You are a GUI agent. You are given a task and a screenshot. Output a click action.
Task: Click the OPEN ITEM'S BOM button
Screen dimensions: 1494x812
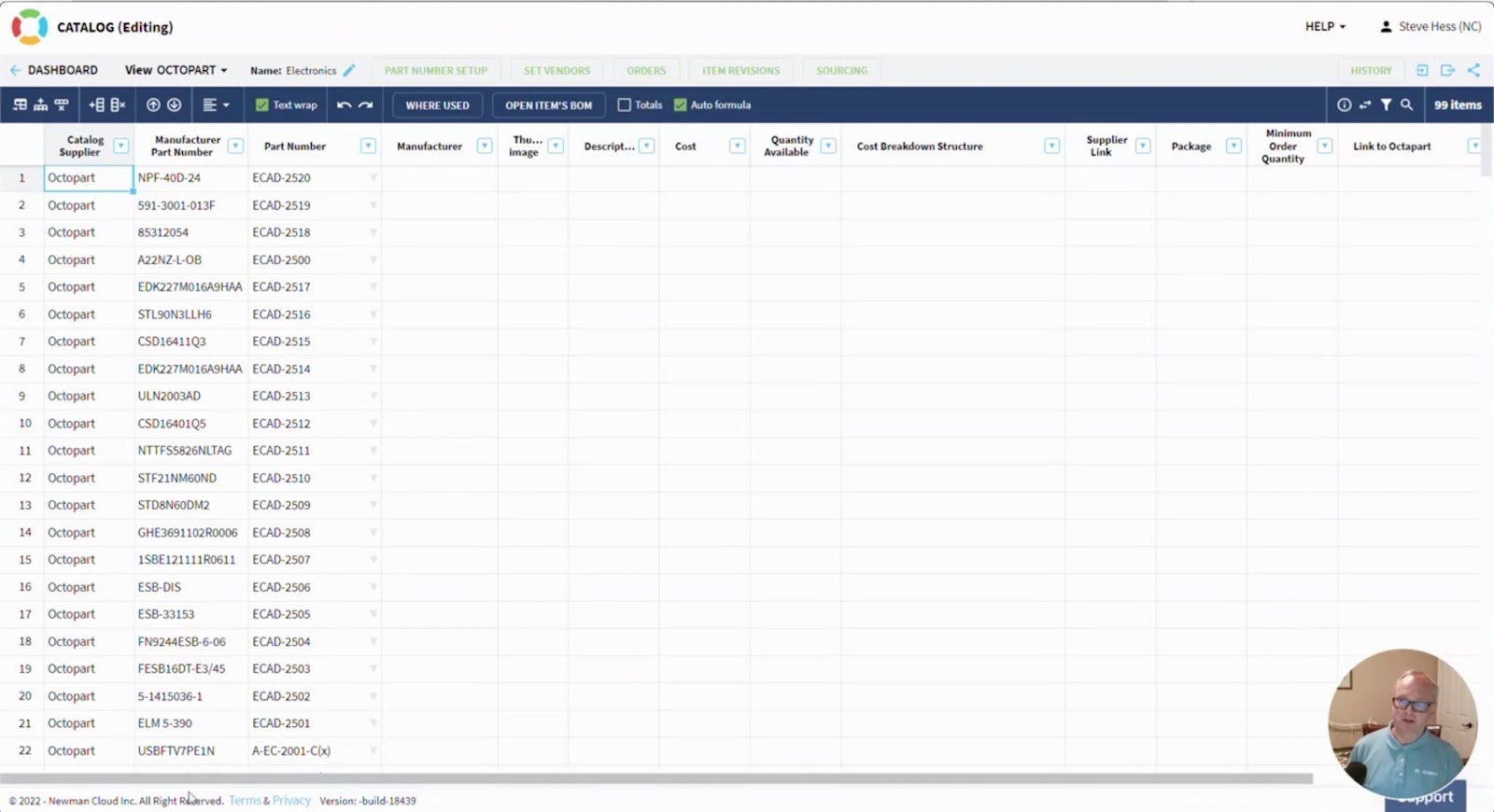pyautogui.click(x=548, y=105)
